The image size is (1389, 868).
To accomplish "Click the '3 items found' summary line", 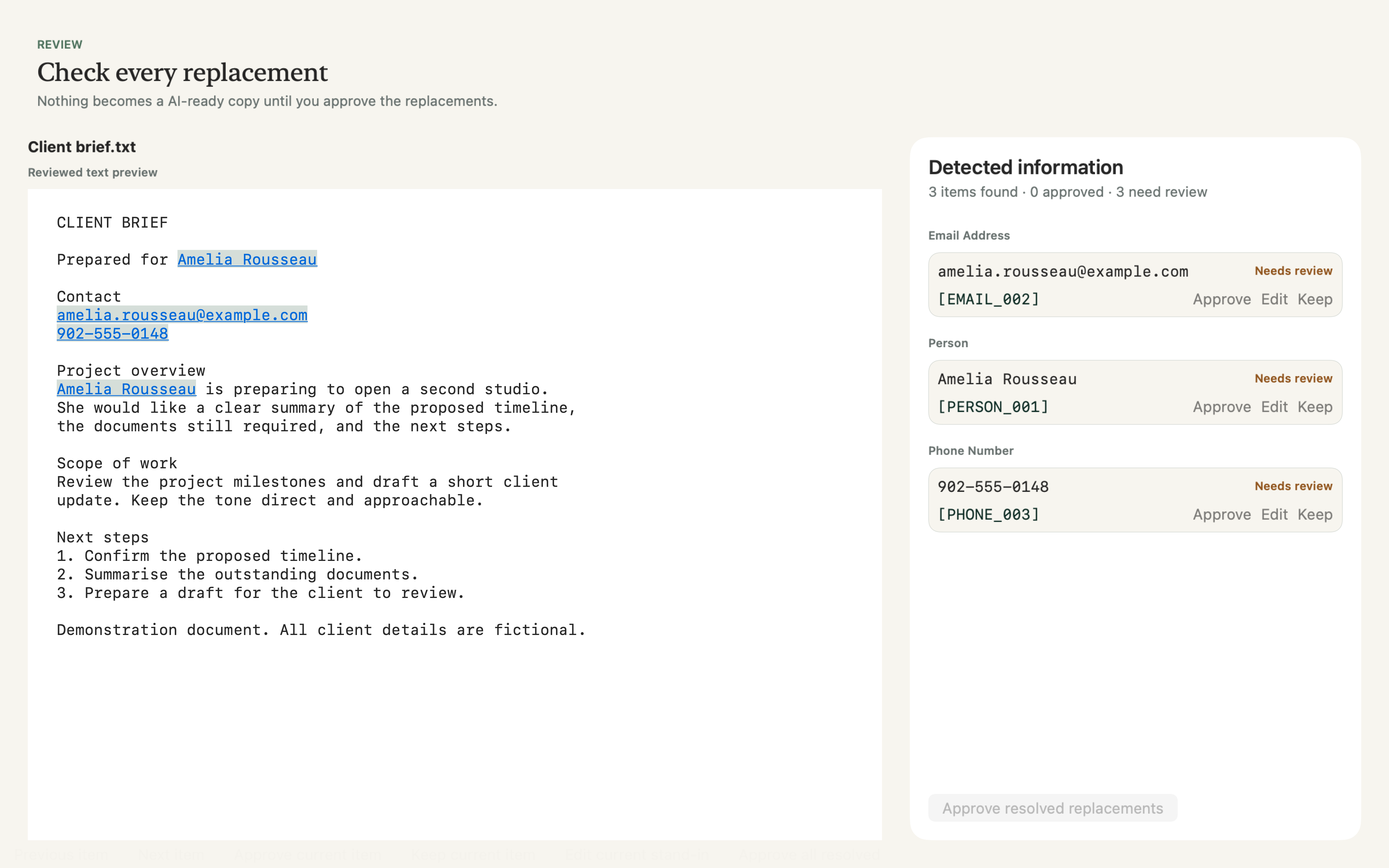I will point(1068,192).
